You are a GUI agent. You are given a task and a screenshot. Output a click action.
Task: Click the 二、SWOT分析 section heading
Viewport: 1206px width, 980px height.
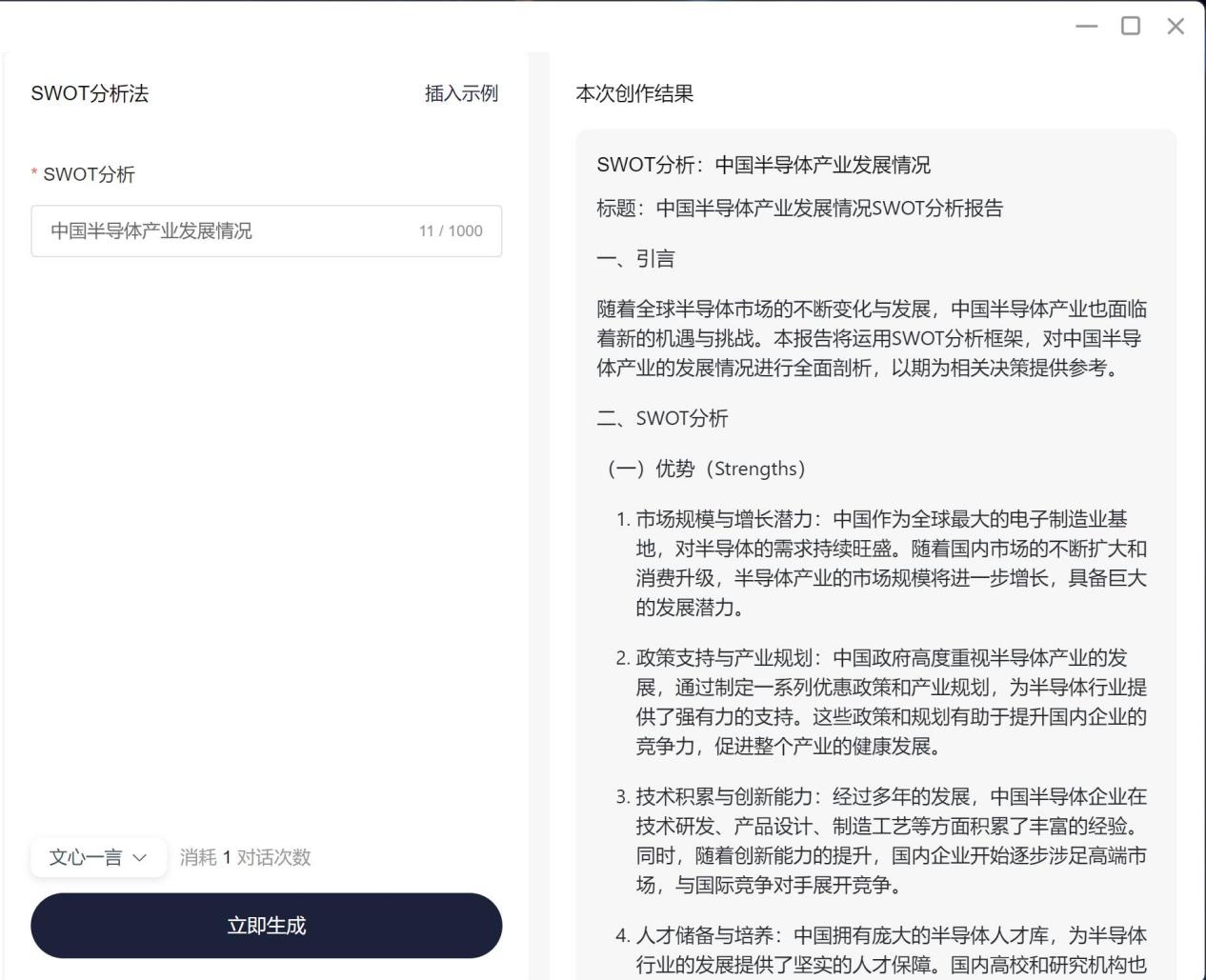pos(662,418)
